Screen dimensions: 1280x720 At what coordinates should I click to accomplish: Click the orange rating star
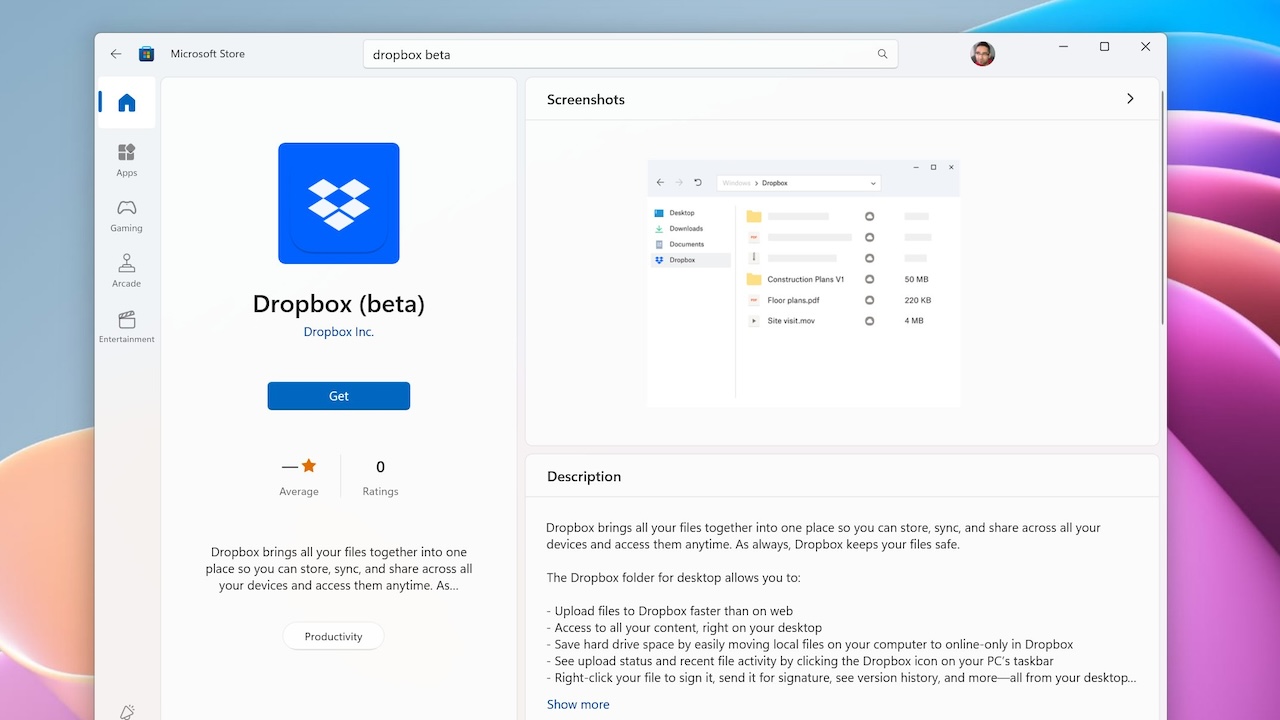pos(307,464)
